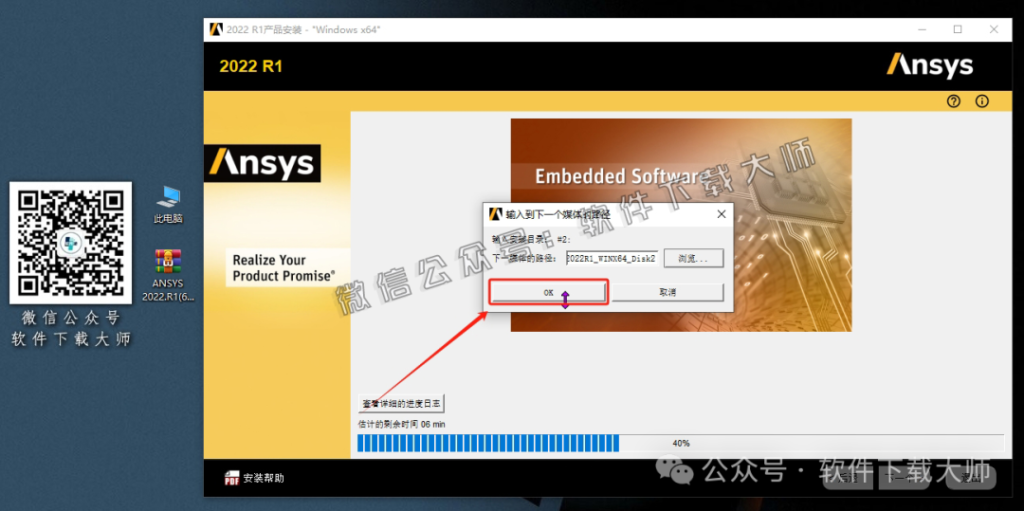Click the 取消 cancel button in dialog
The height and width of the screenshot is (511, 1024).
click(x=667, y=292)
